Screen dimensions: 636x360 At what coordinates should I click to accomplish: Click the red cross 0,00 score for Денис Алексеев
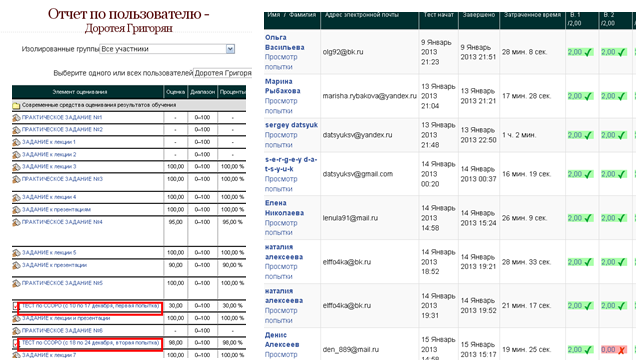pyautogui.click(x=614, y=350)
